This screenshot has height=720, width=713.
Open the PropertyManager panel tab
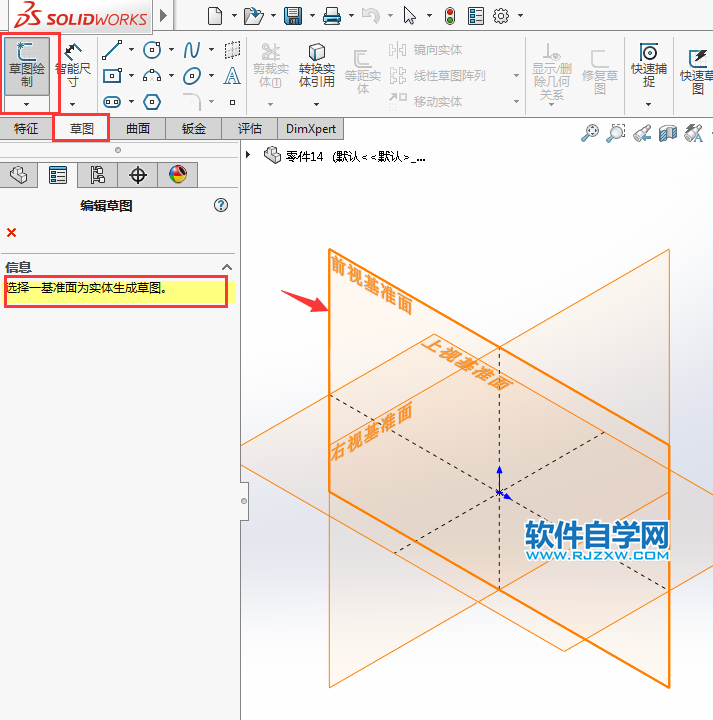pyautogui.click(x=58, y=175)
